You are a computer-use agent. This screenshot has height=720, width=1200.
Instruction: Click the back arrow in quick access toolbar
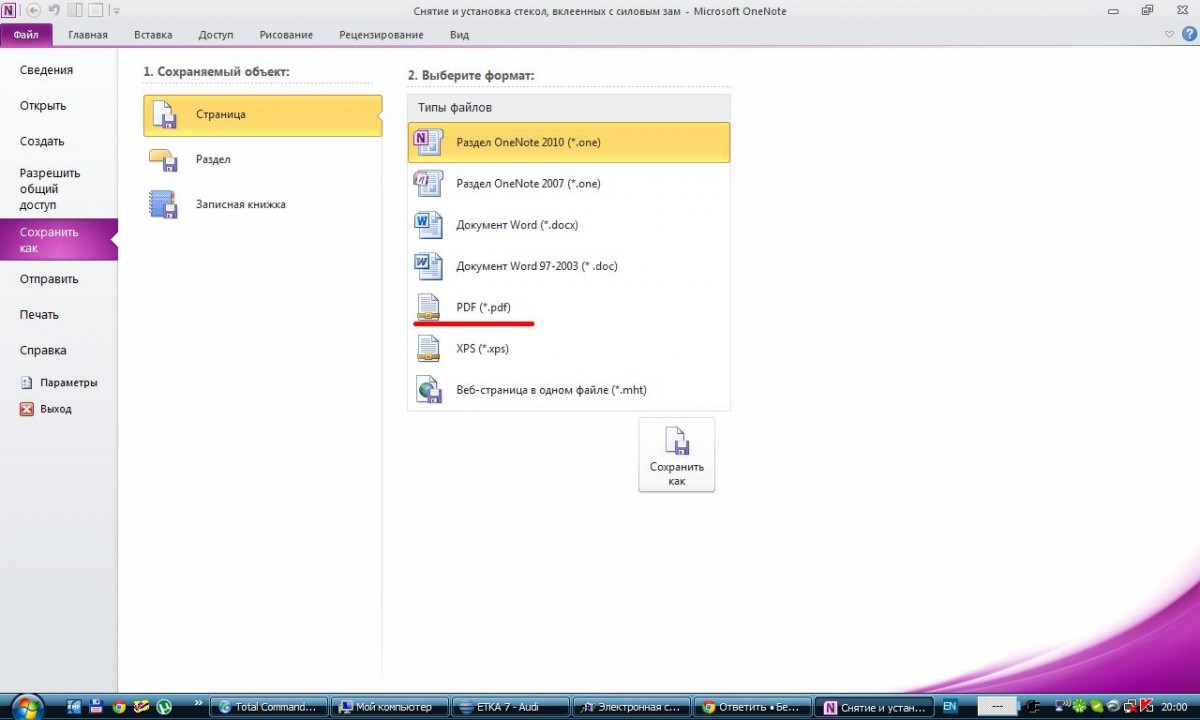(33, 11)
